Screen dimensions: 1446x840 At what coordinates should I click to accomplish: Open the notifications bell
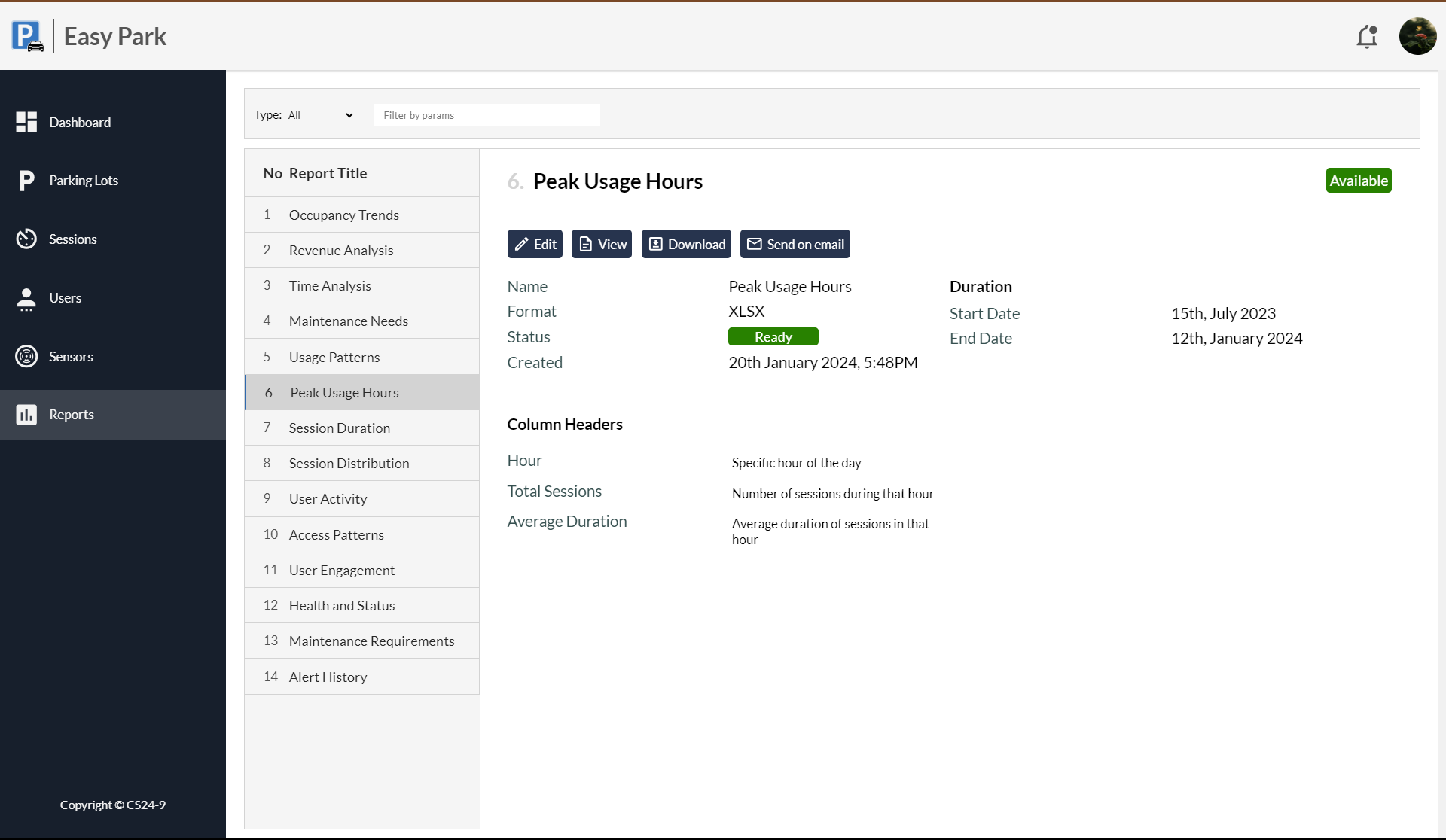coord(1367,36)
